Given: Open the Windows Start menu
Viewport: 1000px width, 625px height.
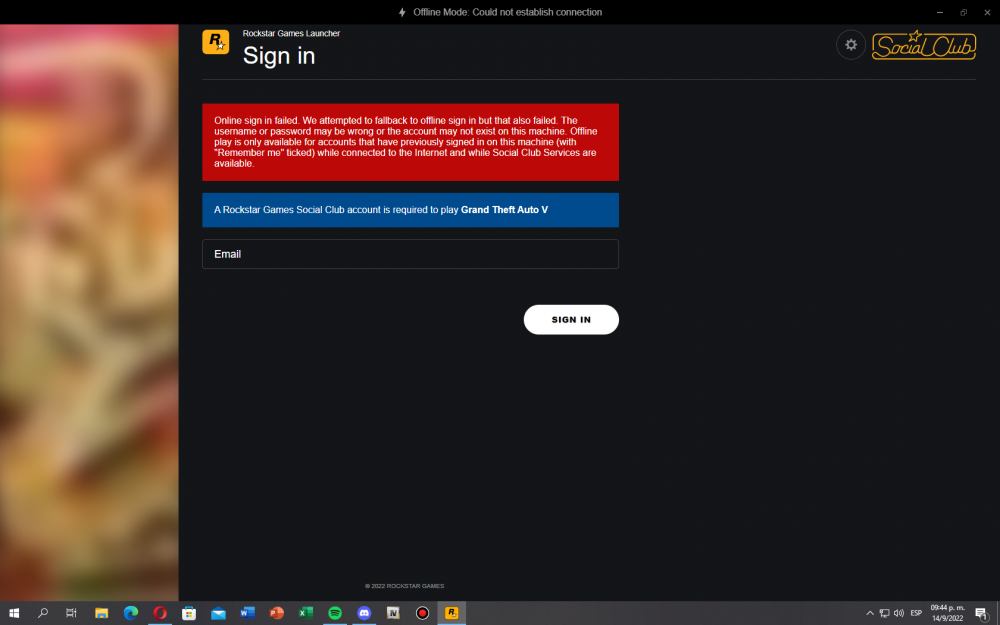Looking at the screenshot, I should [x=14, y=613].
